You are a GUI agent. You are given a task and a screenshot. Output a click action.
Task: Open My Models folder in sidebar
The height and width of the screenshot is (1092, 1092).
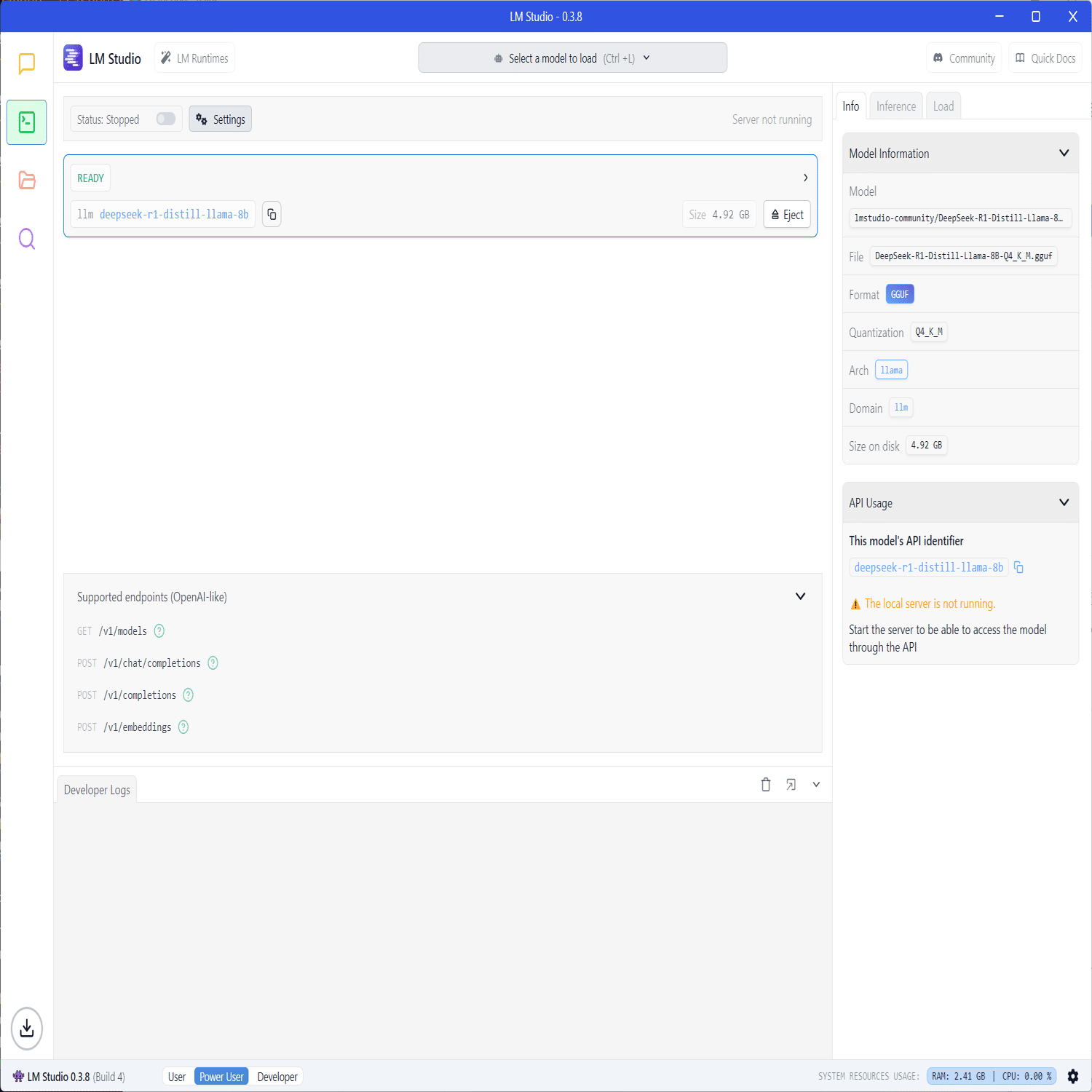click(x=27, y=180)
